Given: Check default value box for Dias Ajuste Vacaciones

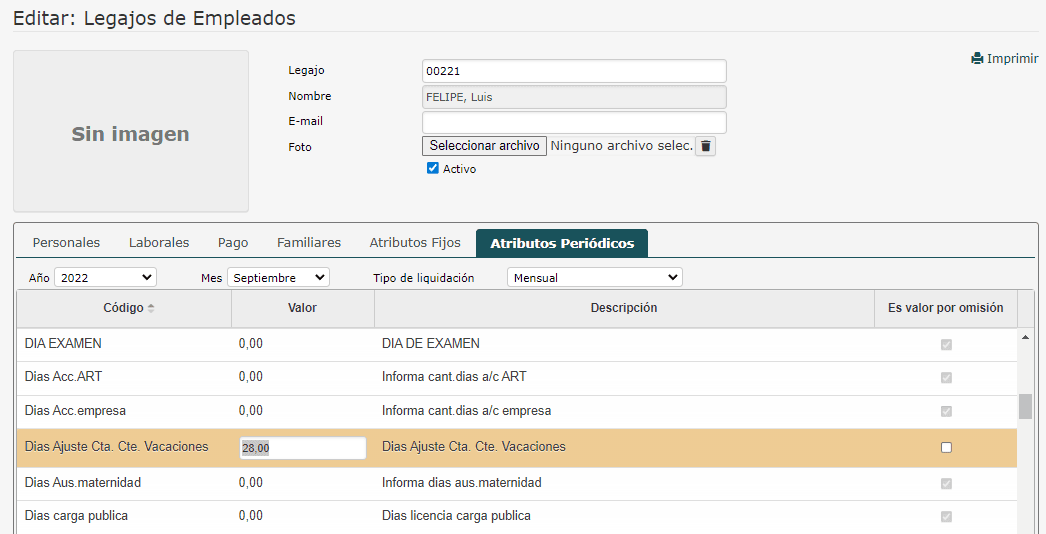Looking at the screenshot, I should click(946, 447).
